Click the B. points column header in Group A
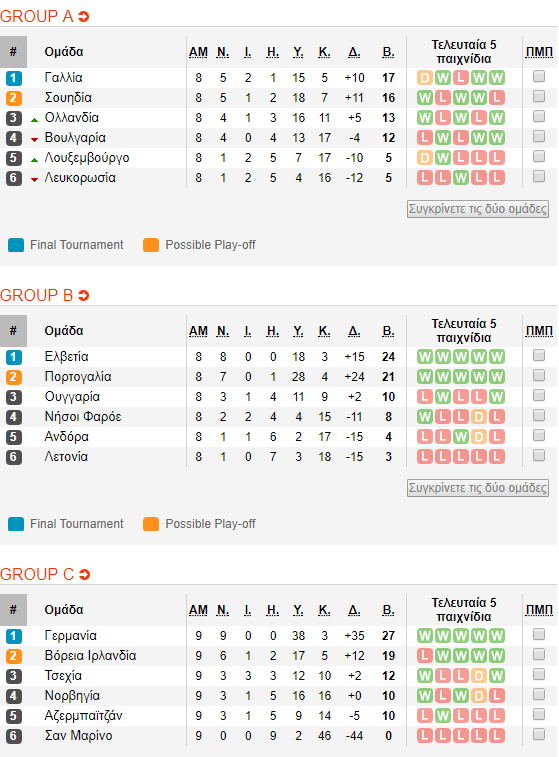This screenshot has width=559, height=757. click(388, 52)
